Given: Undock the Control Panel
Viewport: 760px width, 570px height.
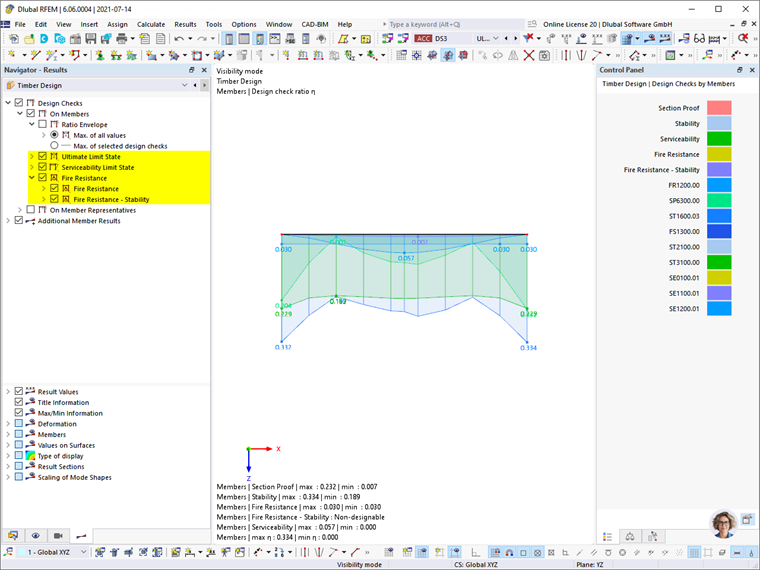Looking at the screenshot, I should pyautogui.click(x=740, y=70).
